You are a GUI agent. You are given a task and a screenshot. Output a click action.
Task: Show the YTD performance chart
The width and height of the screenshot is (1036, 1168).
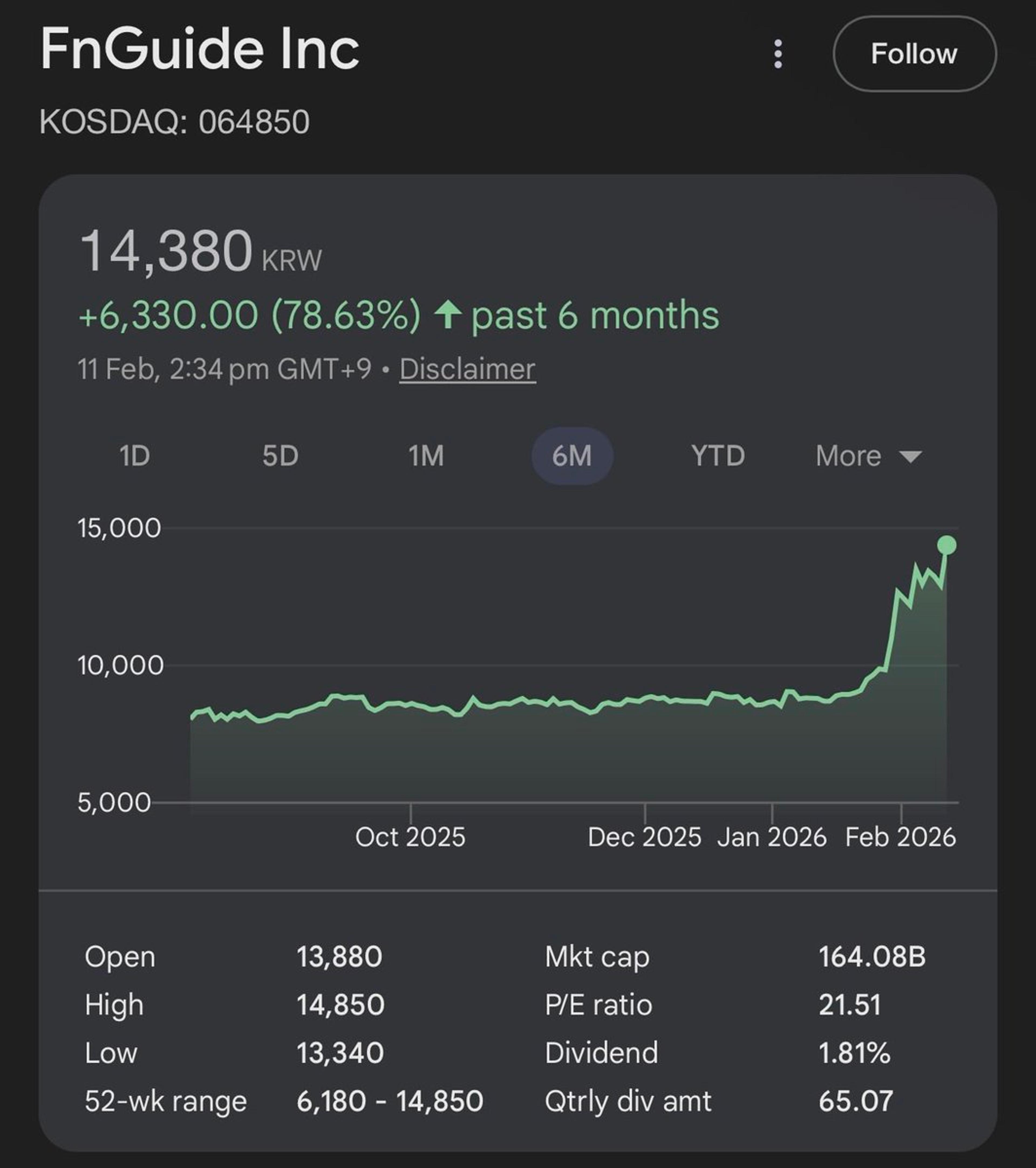[717, 455]
